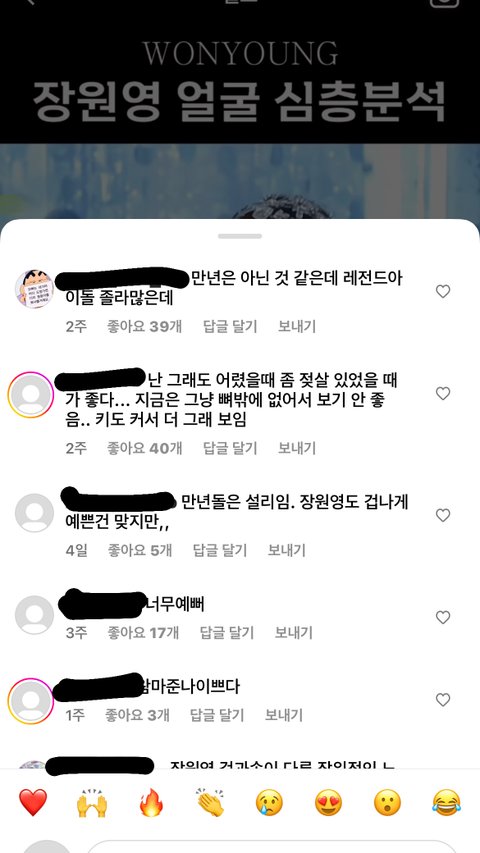This screenshot has width=480, height=853.
Task: Like the comment mentioning 레전드아이돌
Action: 443,292
